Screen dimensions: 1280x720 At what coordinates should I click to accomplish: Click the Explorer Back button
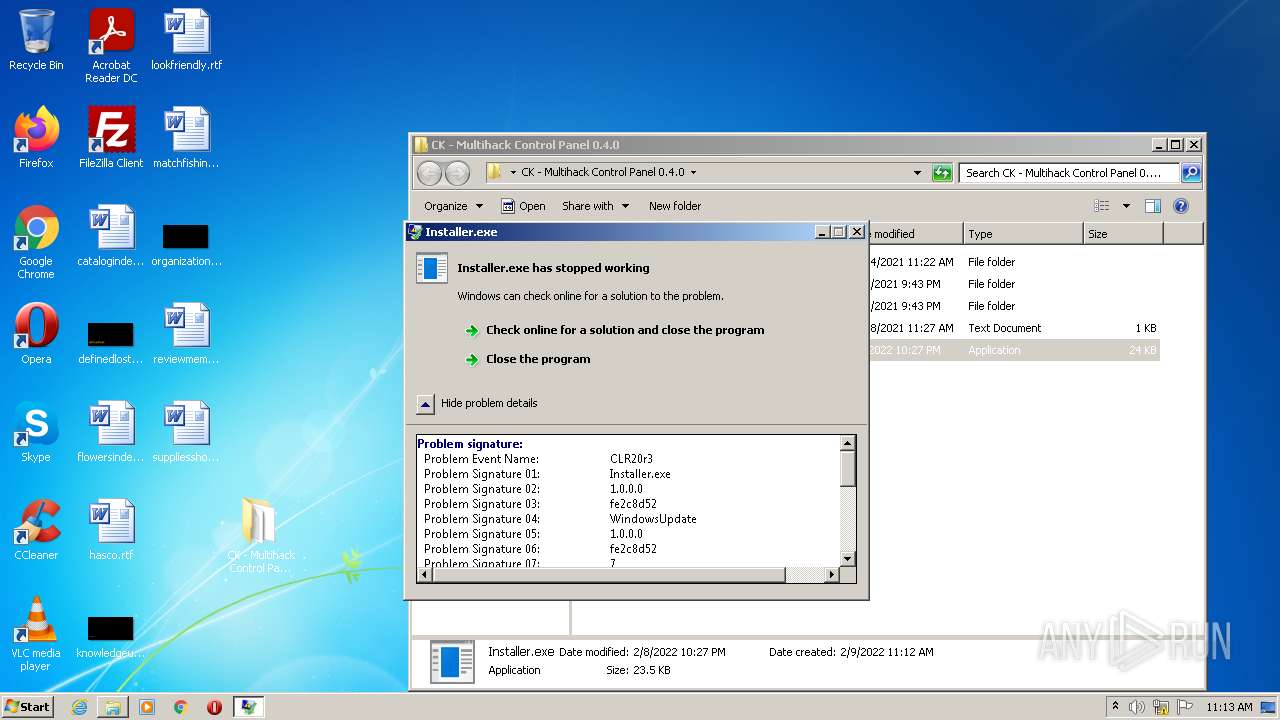tap(430, 173)
